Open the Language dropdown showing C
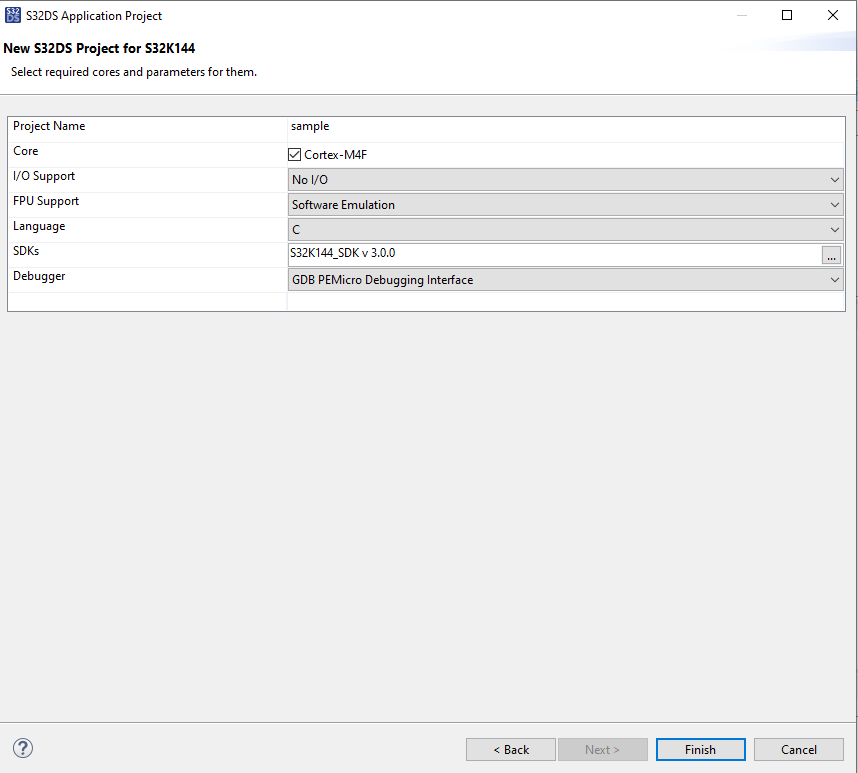The image size is (858, 773). (x=565, y=230)
